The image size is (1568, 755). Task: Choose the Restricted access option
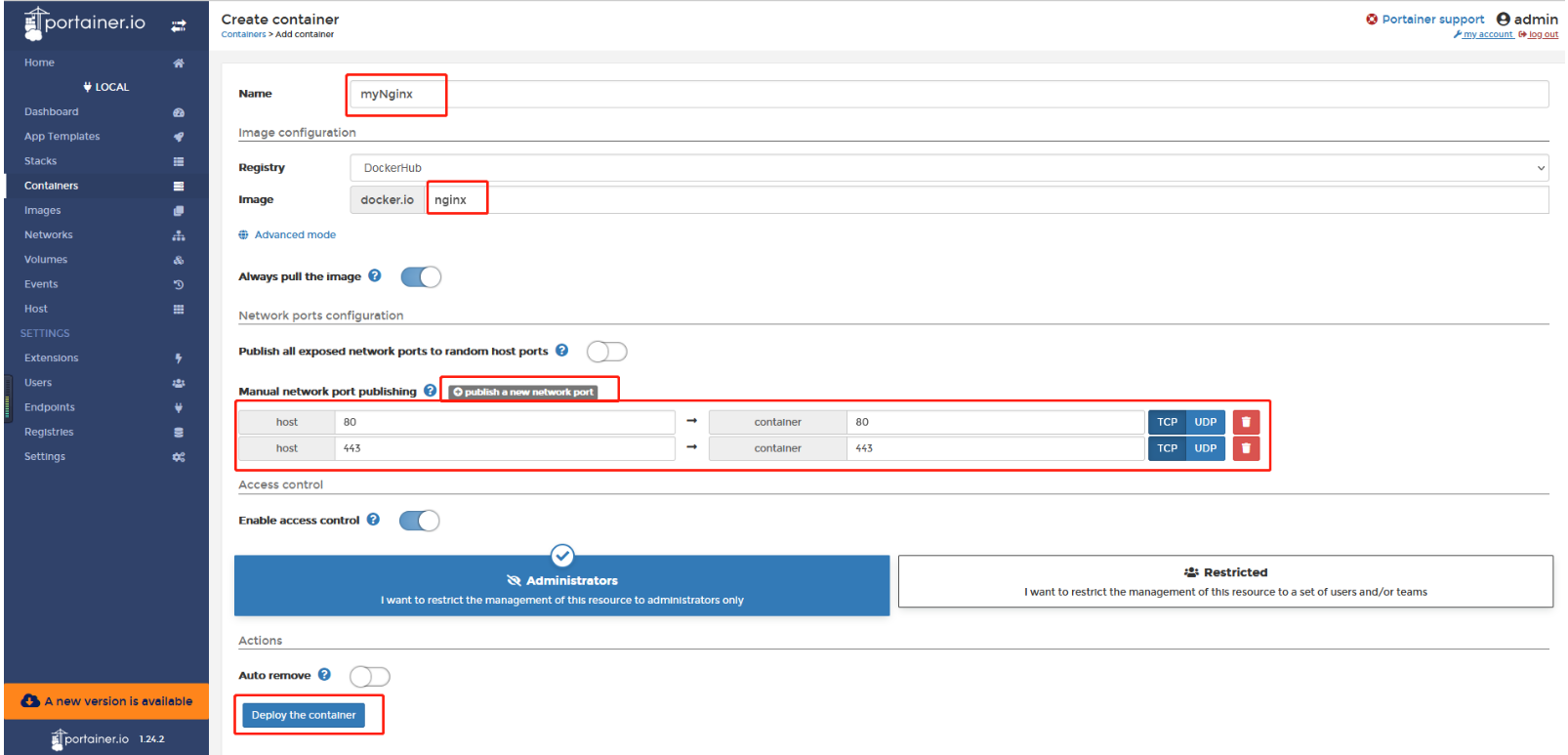[1225, 582]
